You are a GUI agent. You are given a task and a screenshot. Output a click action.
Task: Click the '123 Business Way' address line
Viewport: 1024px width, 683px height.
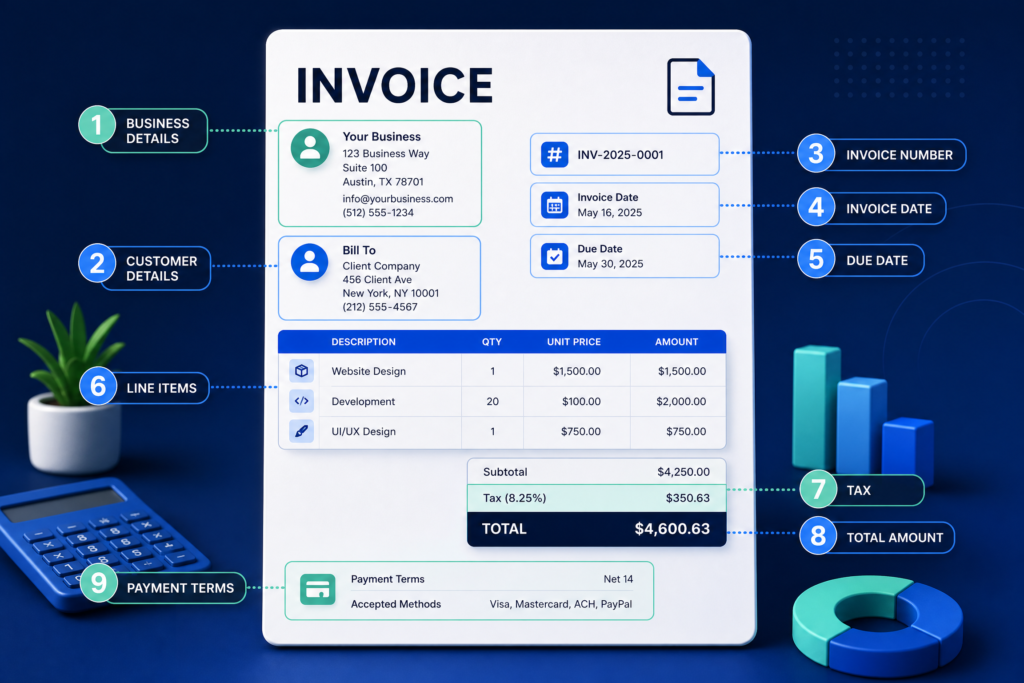(385, 153)
